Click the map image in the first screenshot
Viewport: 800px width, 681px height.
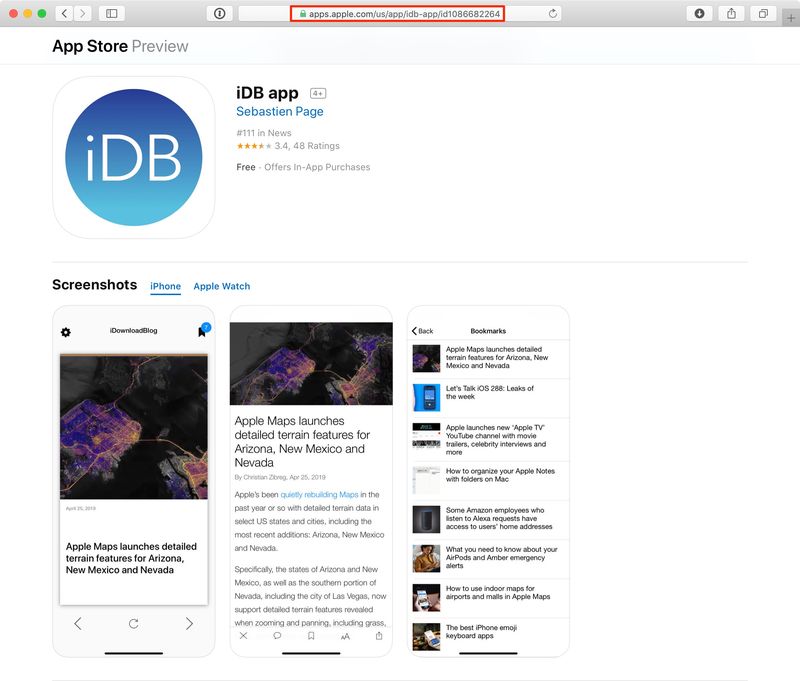(x=134, y=427)
